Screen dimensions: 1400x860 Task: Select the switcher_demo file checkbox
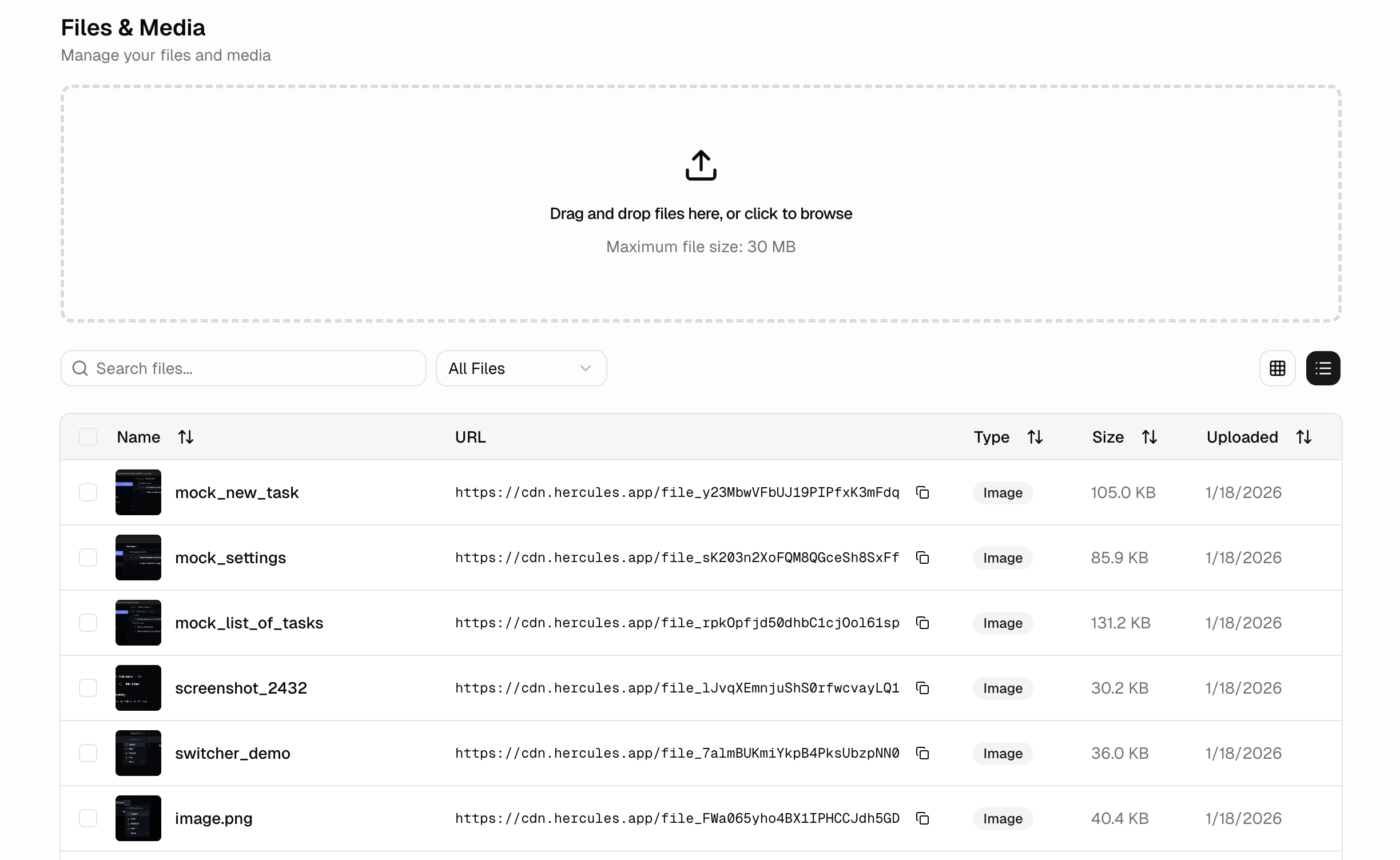coord(88,753)
